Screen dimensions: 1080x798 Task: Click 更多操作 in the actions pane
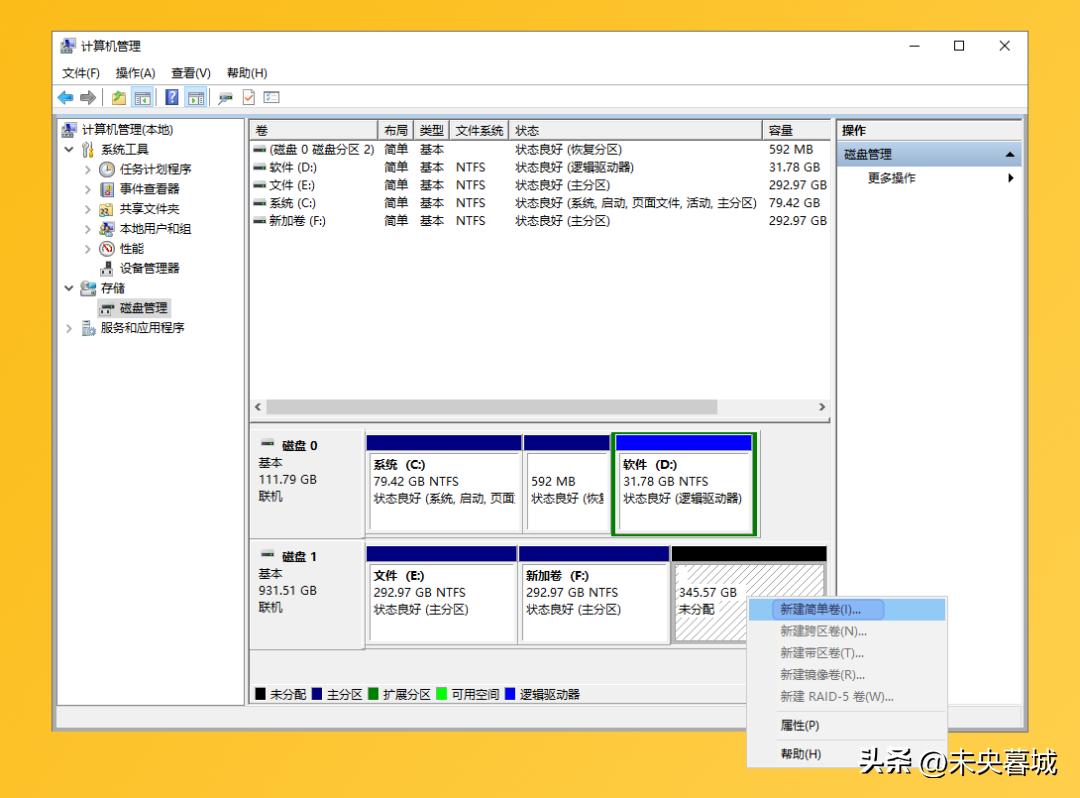891,178
